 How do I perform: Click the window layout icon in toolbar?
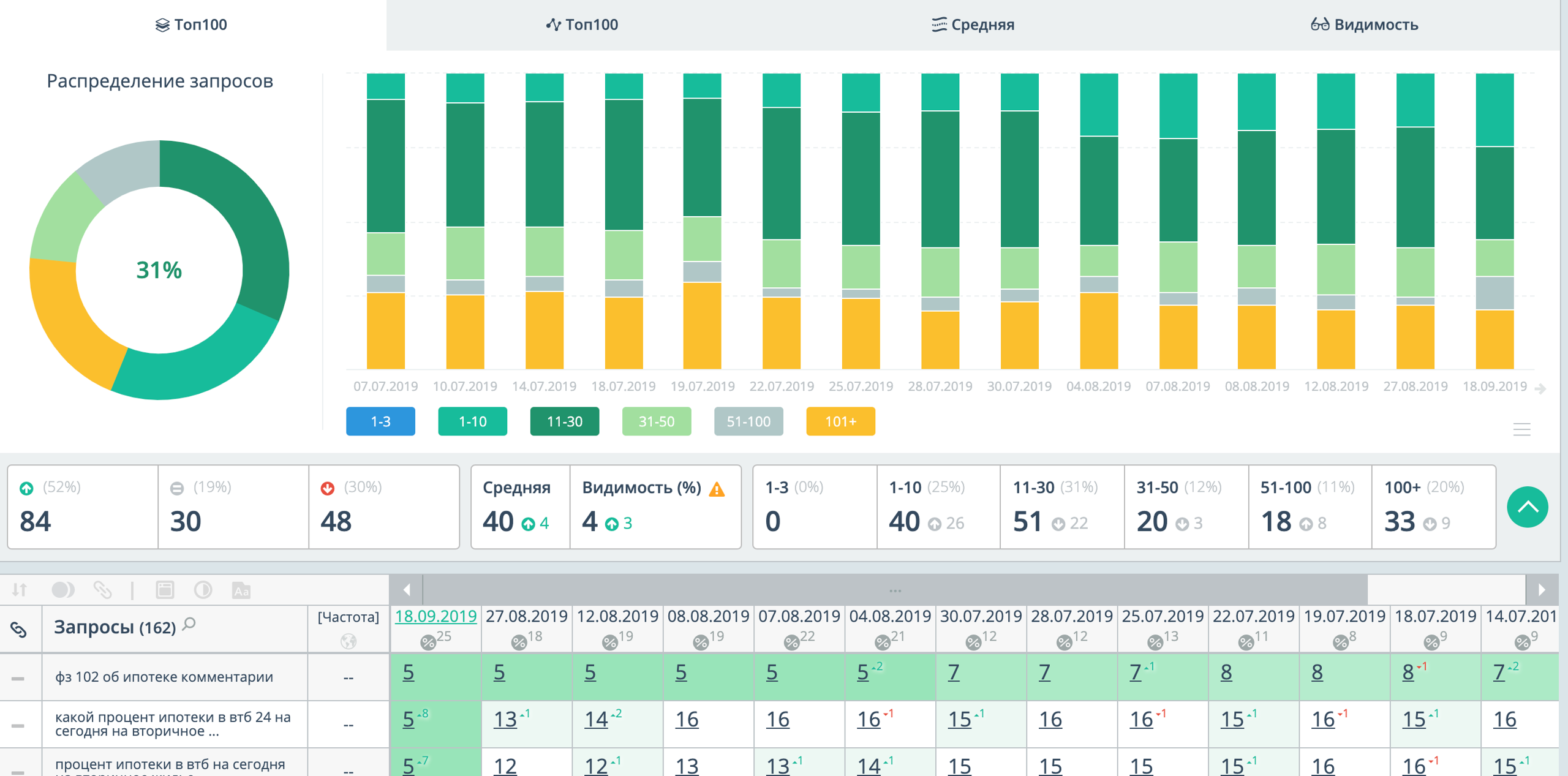point(165,590)
